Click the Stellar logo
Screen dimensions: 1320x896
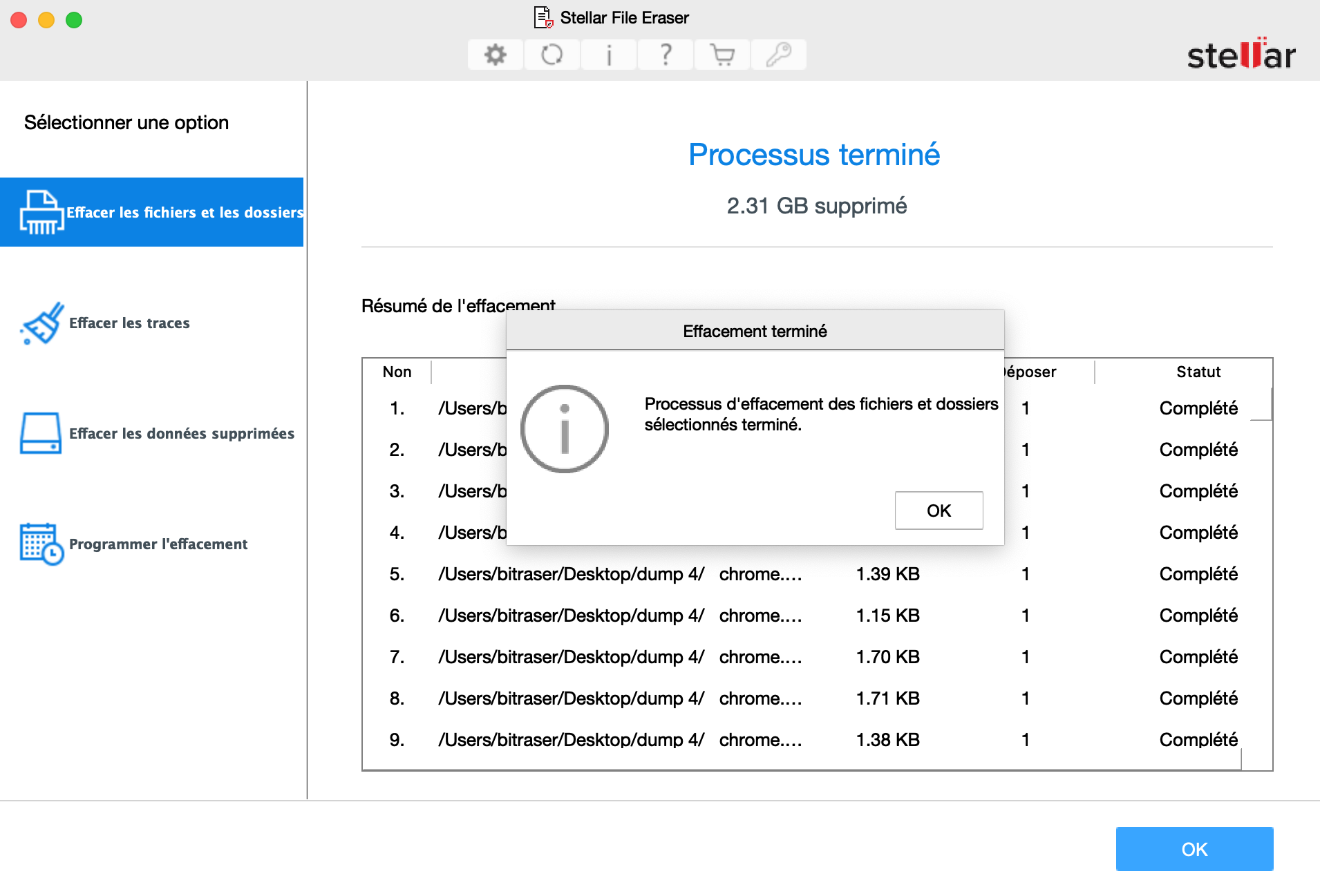(x=1241, y=54)
